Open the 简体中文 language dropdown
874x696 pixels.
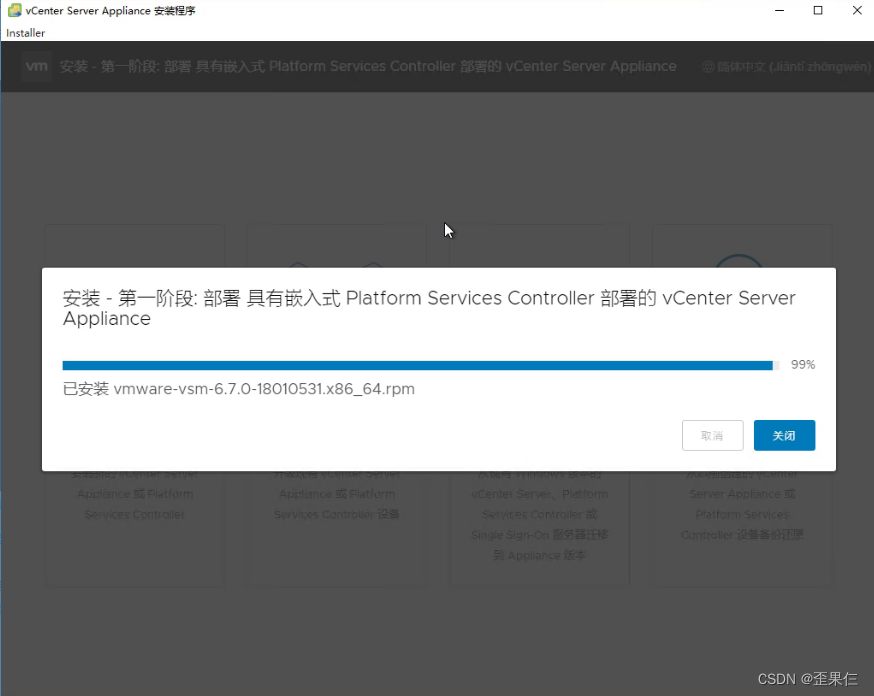(786, 67)
